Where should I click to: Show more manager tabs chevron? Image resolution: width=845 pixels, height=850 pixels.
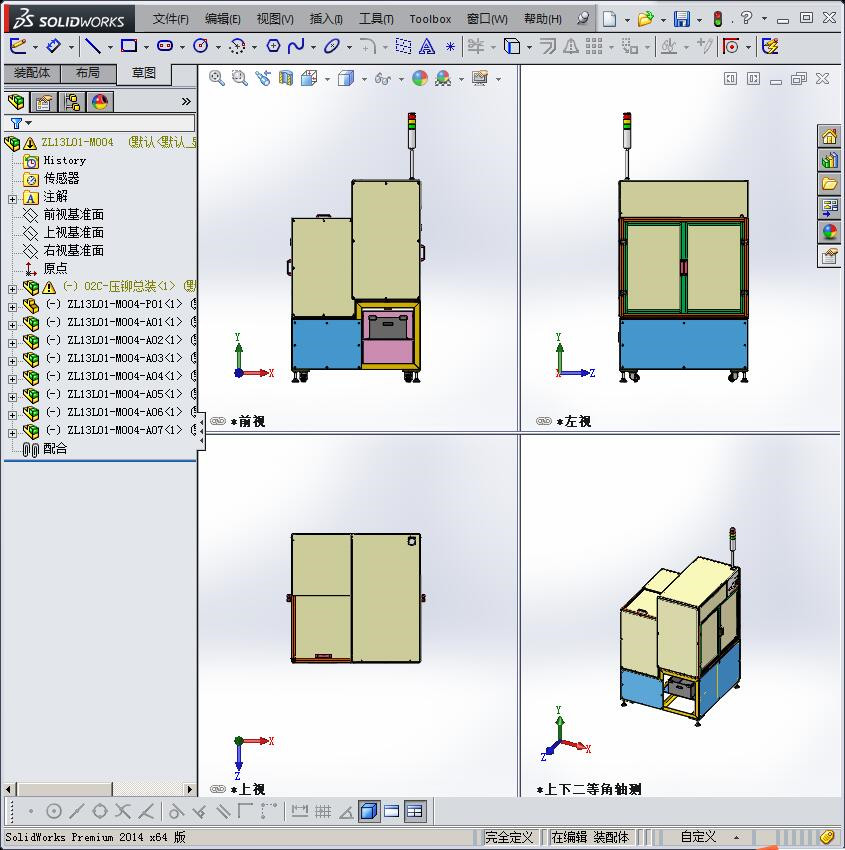186,101
